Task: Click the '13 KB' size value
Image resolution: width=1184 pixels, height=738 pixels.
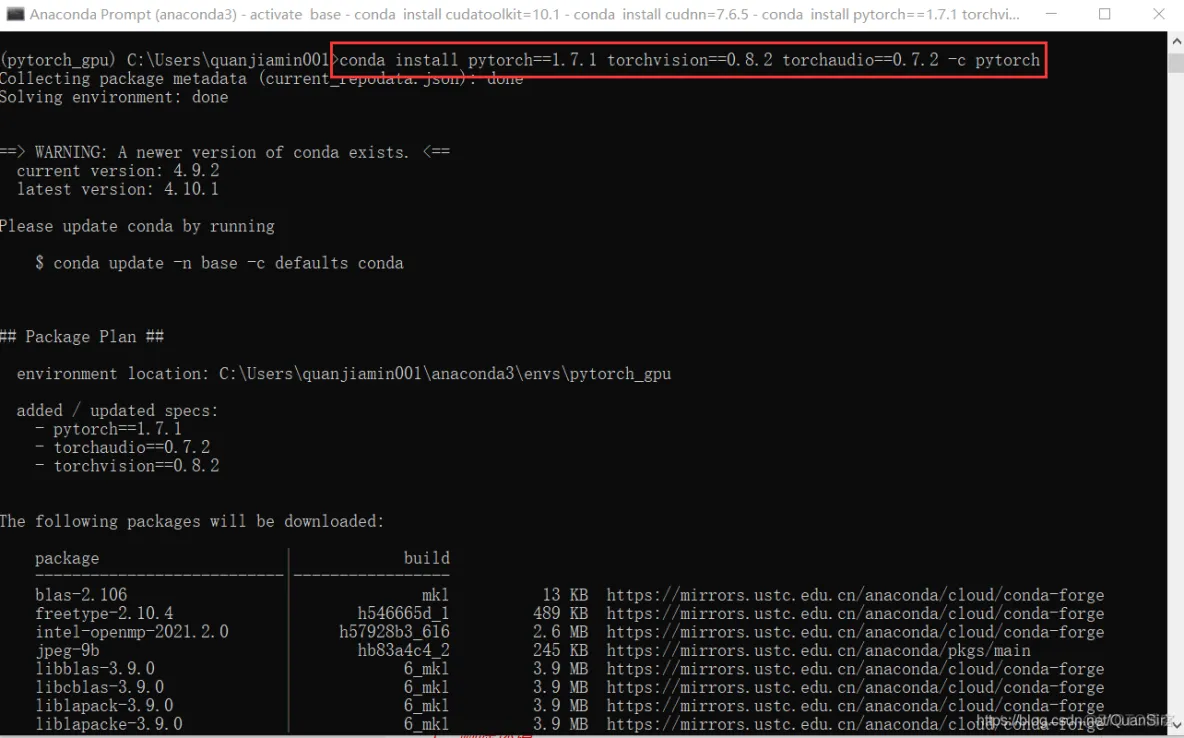Action: tap(565, 594)
